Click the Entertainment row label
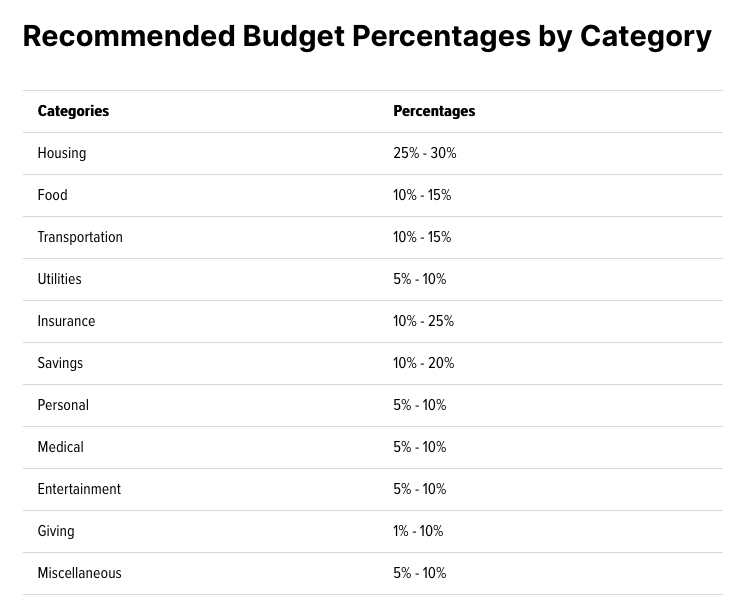 tap(79, 489)
